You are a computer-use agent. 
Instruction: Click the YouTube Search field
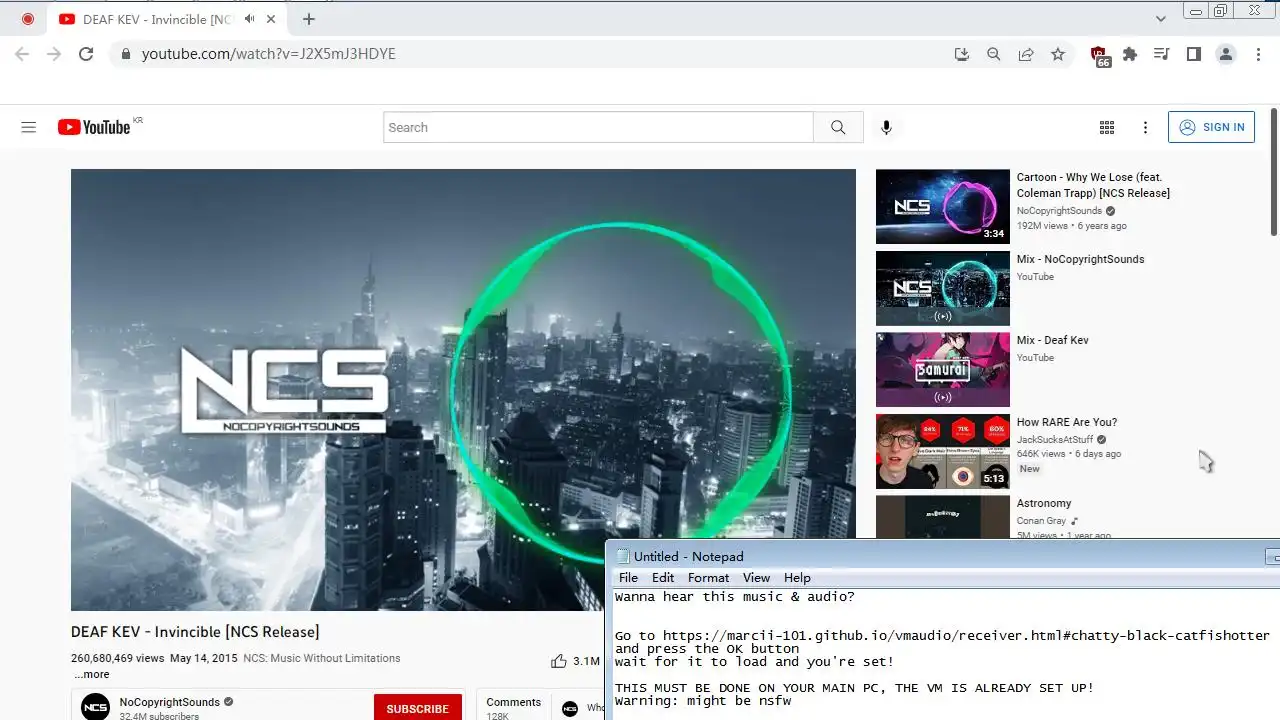click(598, 127)
